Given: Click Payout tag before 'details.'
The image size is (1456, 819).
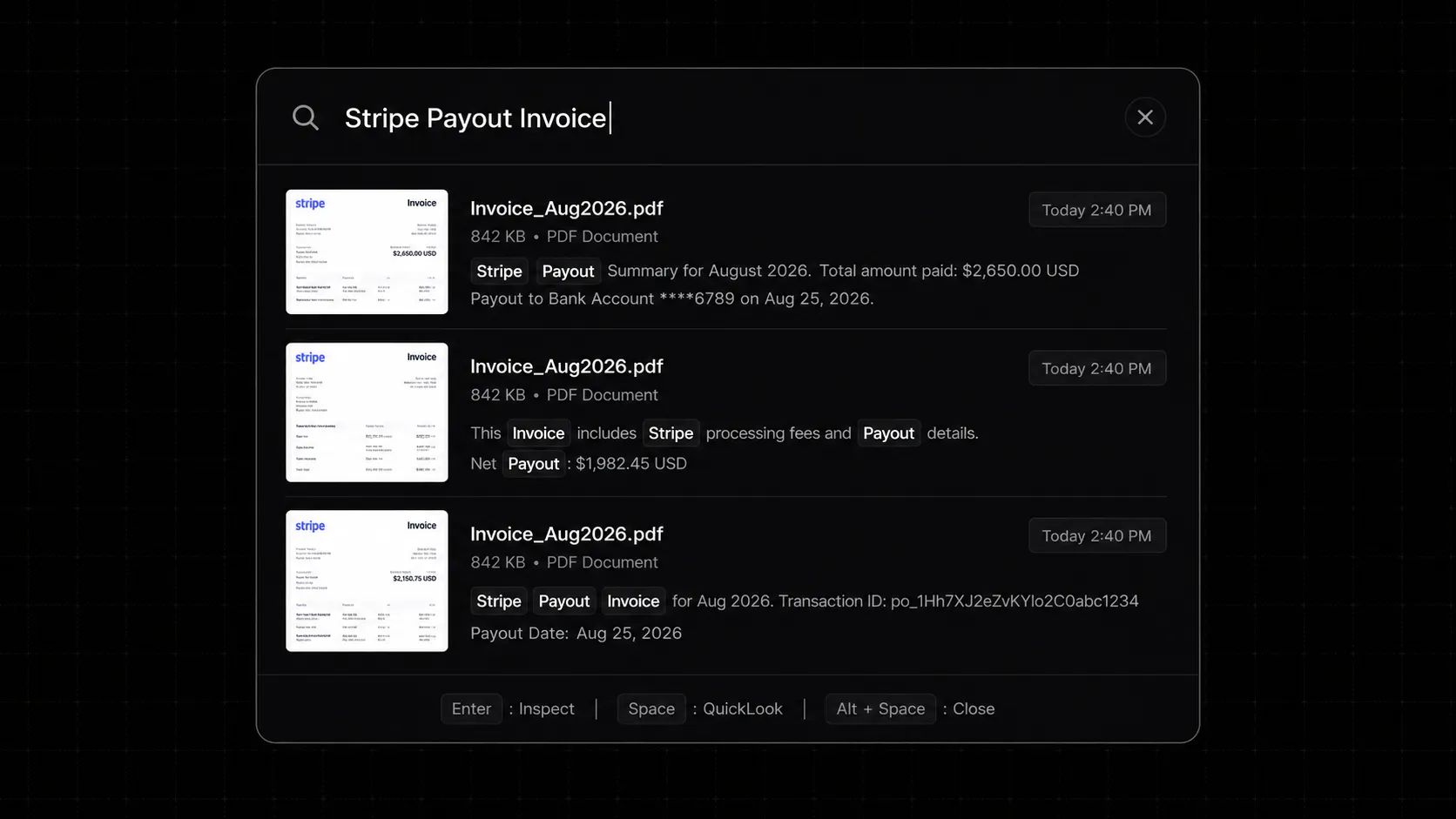Looking at the screenshot, I should (x=888, y=433).
